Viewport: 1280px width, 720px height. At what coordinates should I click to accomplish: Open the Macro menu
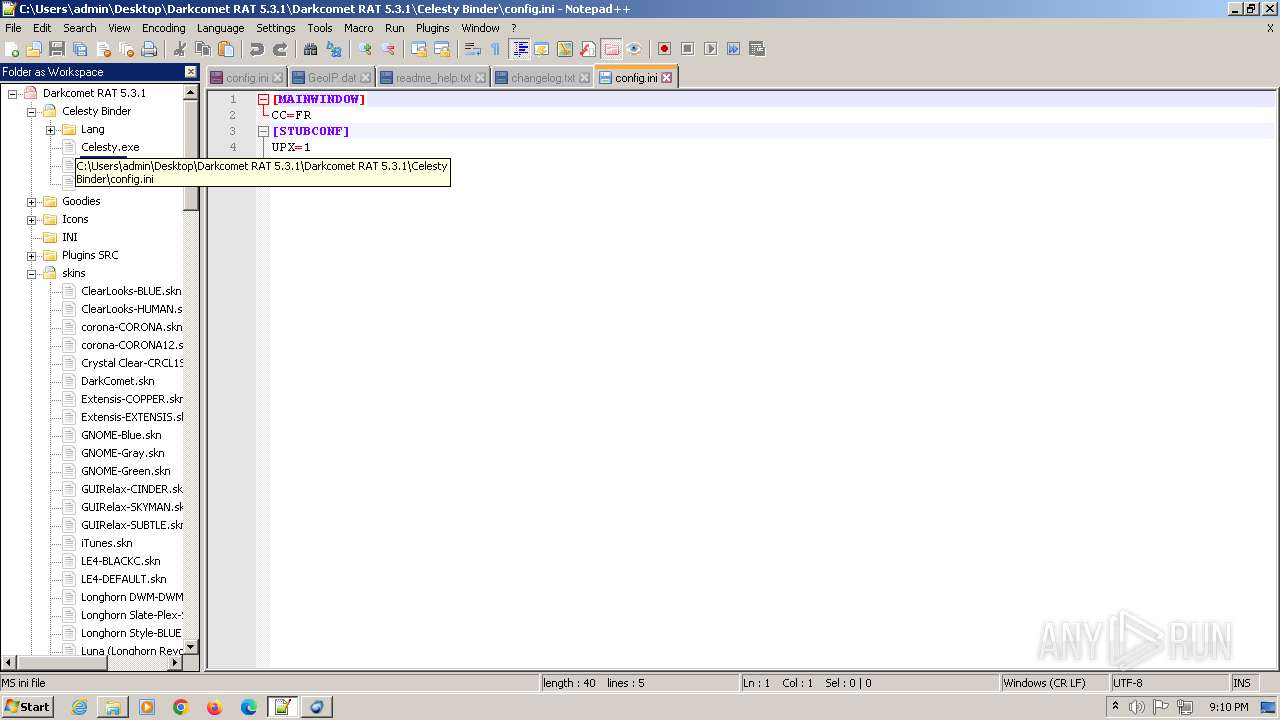tap(358, 28)
